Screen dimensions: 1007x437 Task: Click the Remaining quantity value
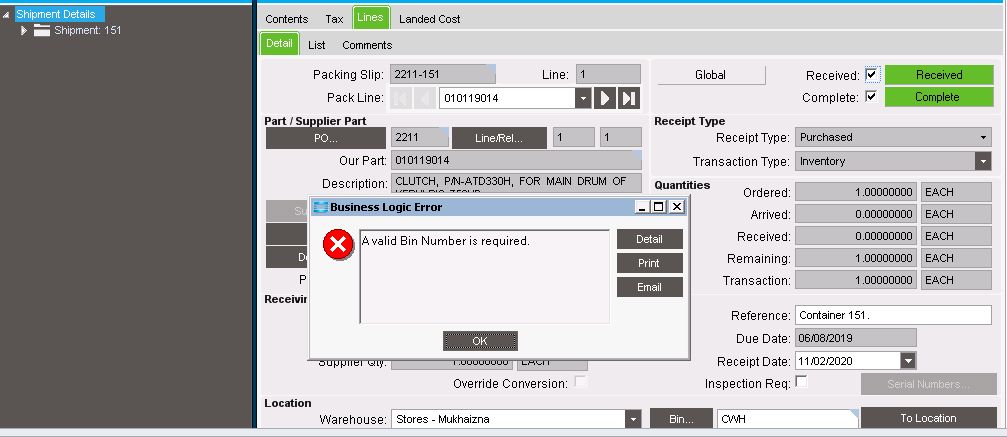[855, 258]
